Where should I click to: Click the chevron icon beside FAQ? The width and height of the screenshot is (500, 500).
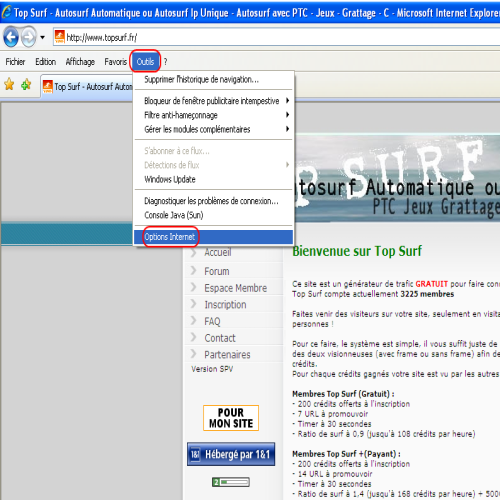coord(193,320)
